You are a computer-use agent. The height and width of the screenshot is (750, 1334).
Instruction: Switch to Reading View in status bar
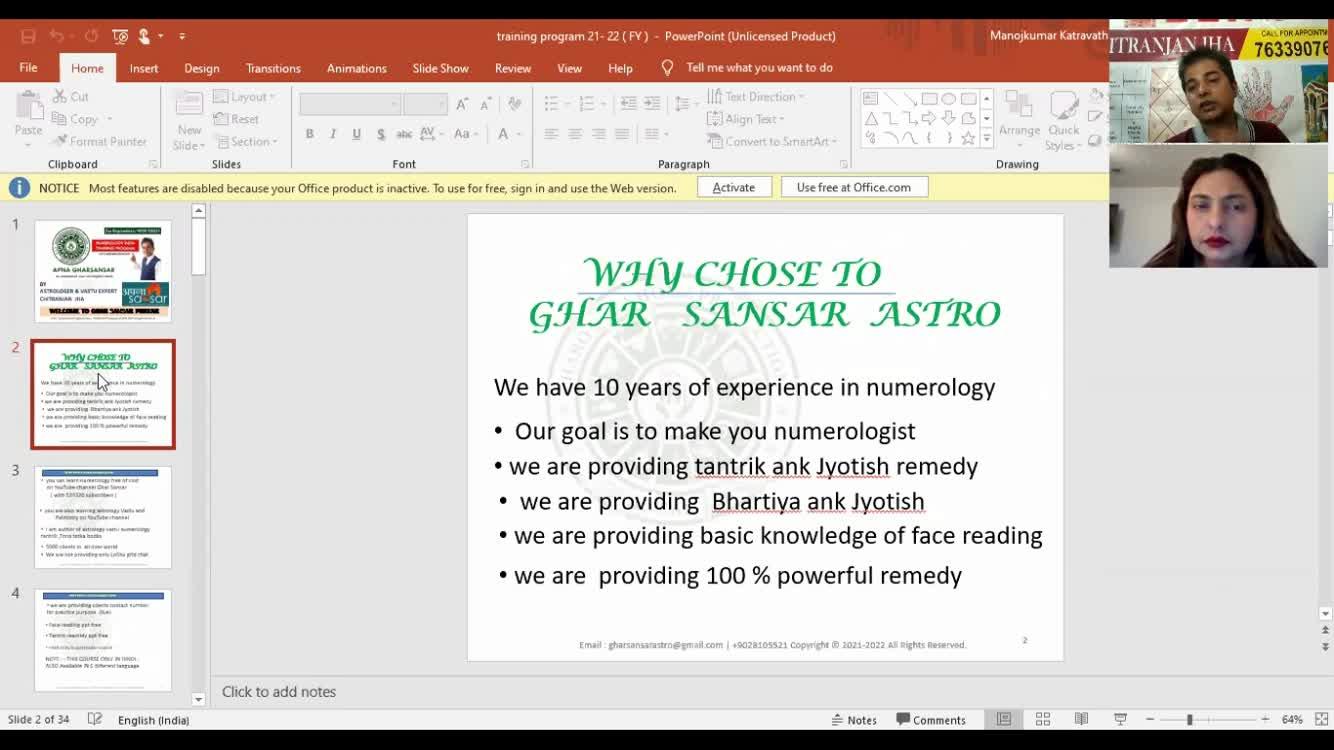pos(1081,719)
